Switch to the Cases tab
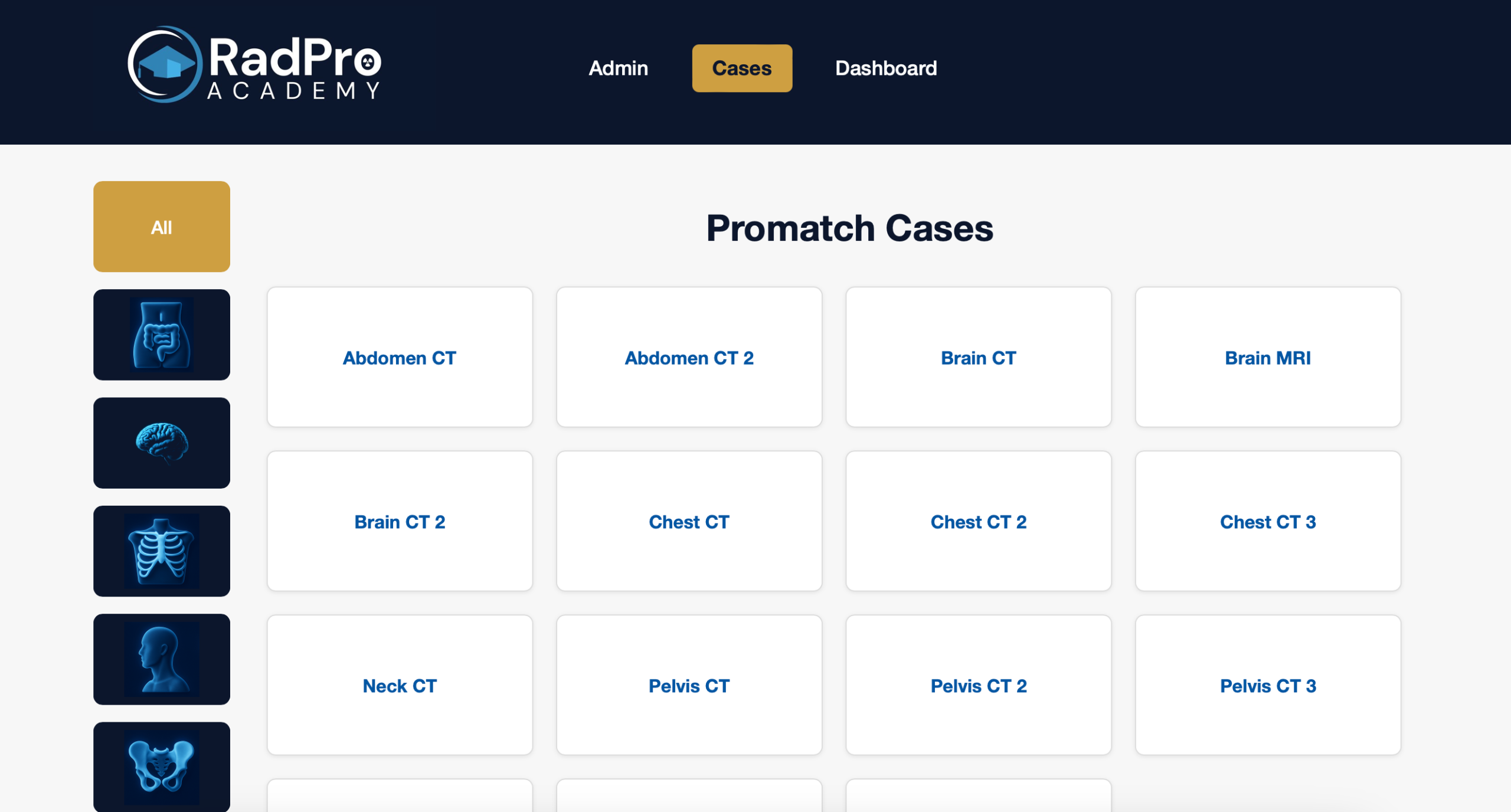The image size is (1511, 812). click(741, 68)
